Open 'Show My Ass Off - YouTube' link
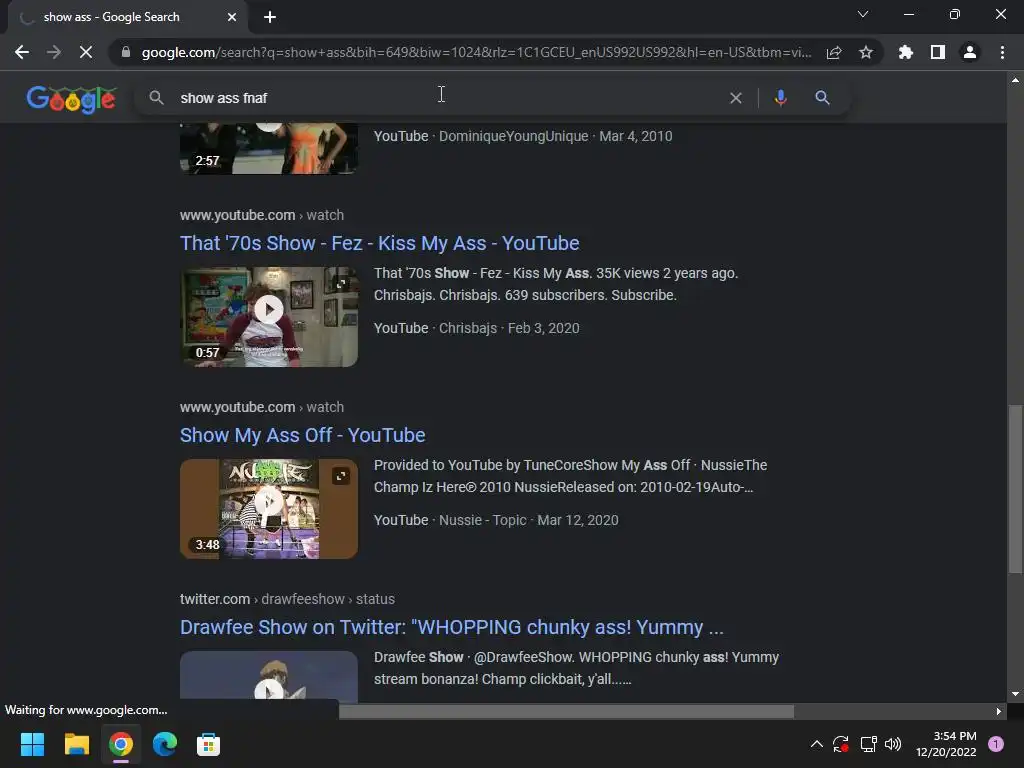The width and height of the screenshot is (1024, 768). 302,435
